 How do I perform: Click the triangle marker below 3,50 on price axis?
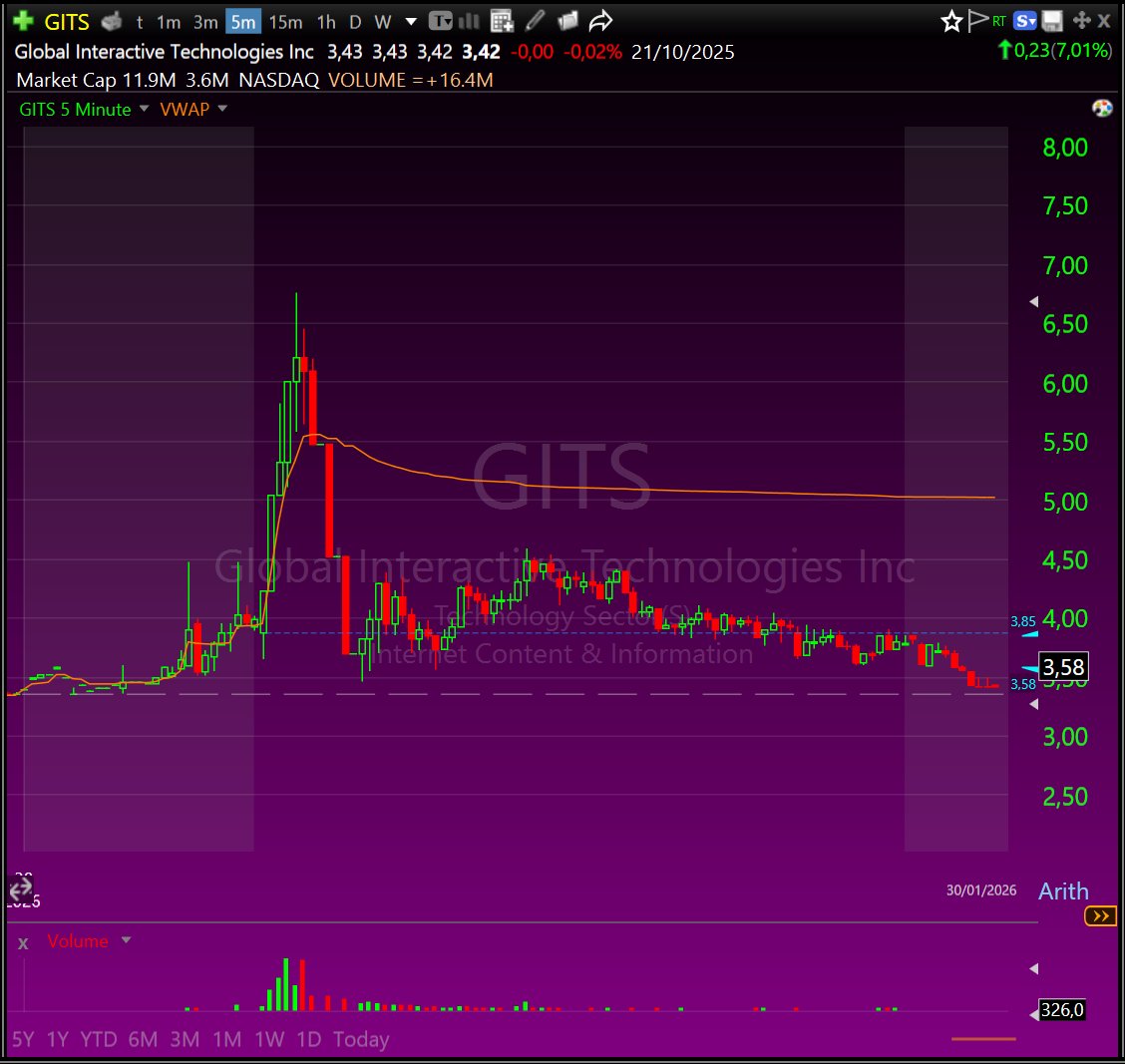coord(1034,705)
